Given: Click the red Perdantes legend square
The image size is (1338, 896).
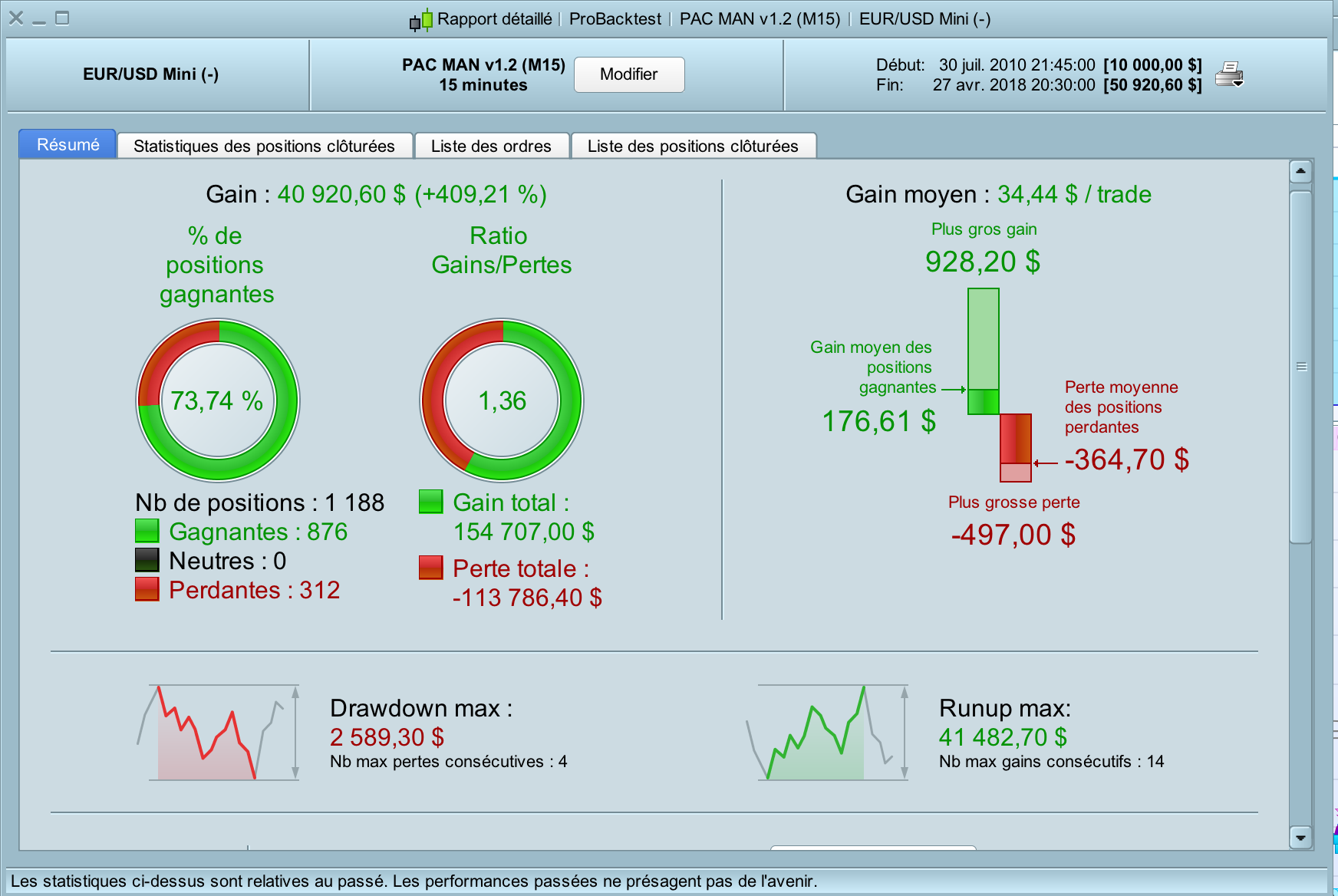Looking at the screenshot, I should [x=147, y=589].
